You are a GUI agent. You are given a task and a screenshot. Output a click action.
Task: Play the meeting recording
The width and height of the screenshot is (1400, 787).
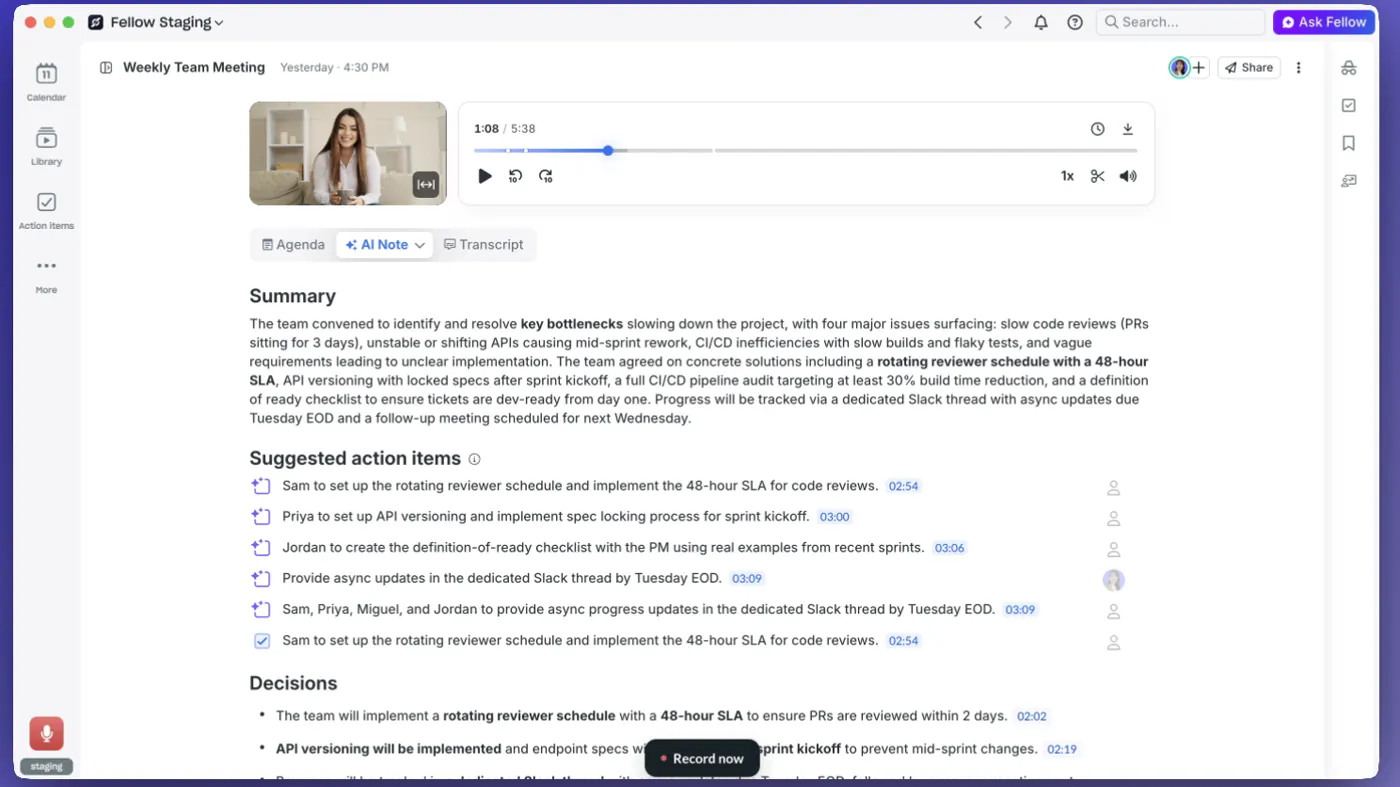click(x=485, y=176)
